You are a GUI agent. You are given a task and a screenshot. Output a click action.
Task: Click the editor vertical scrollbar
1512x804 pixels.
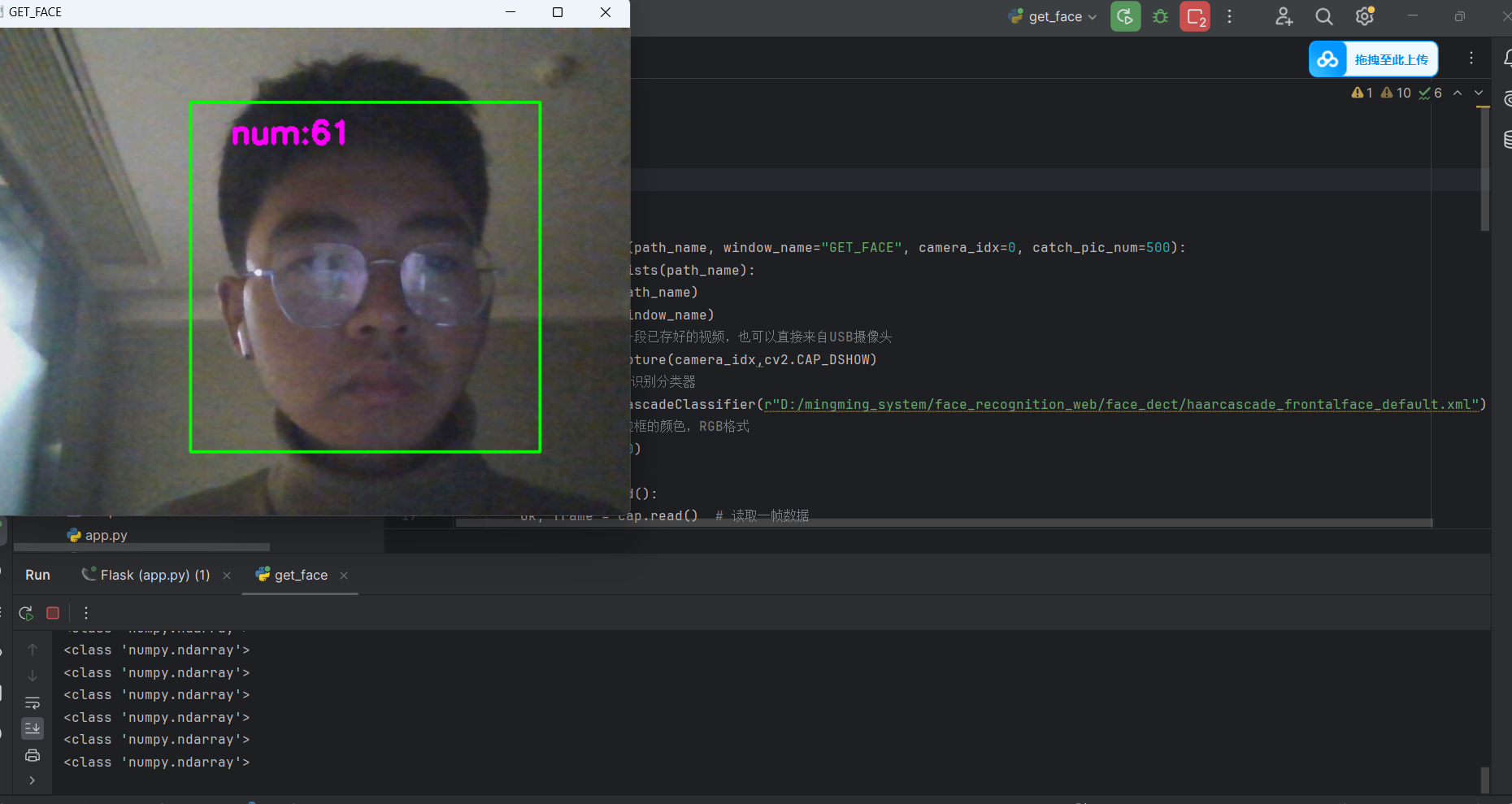point(1484,171)
